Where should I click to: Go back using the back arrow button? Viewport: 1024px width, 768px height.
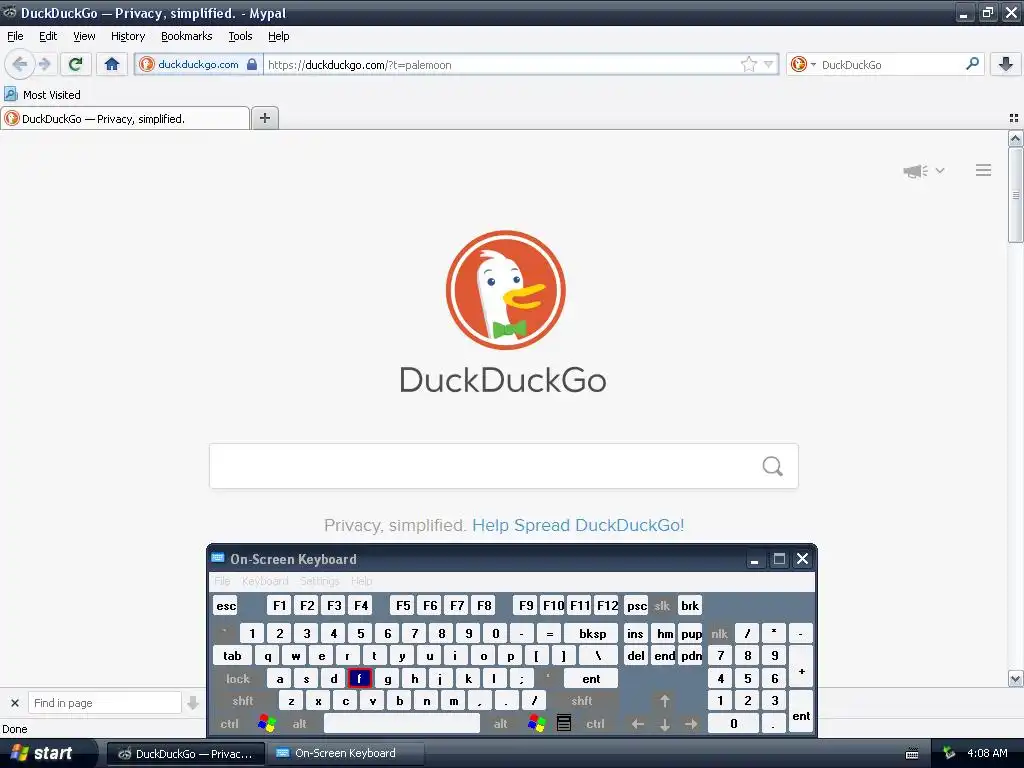pos(20,64)
